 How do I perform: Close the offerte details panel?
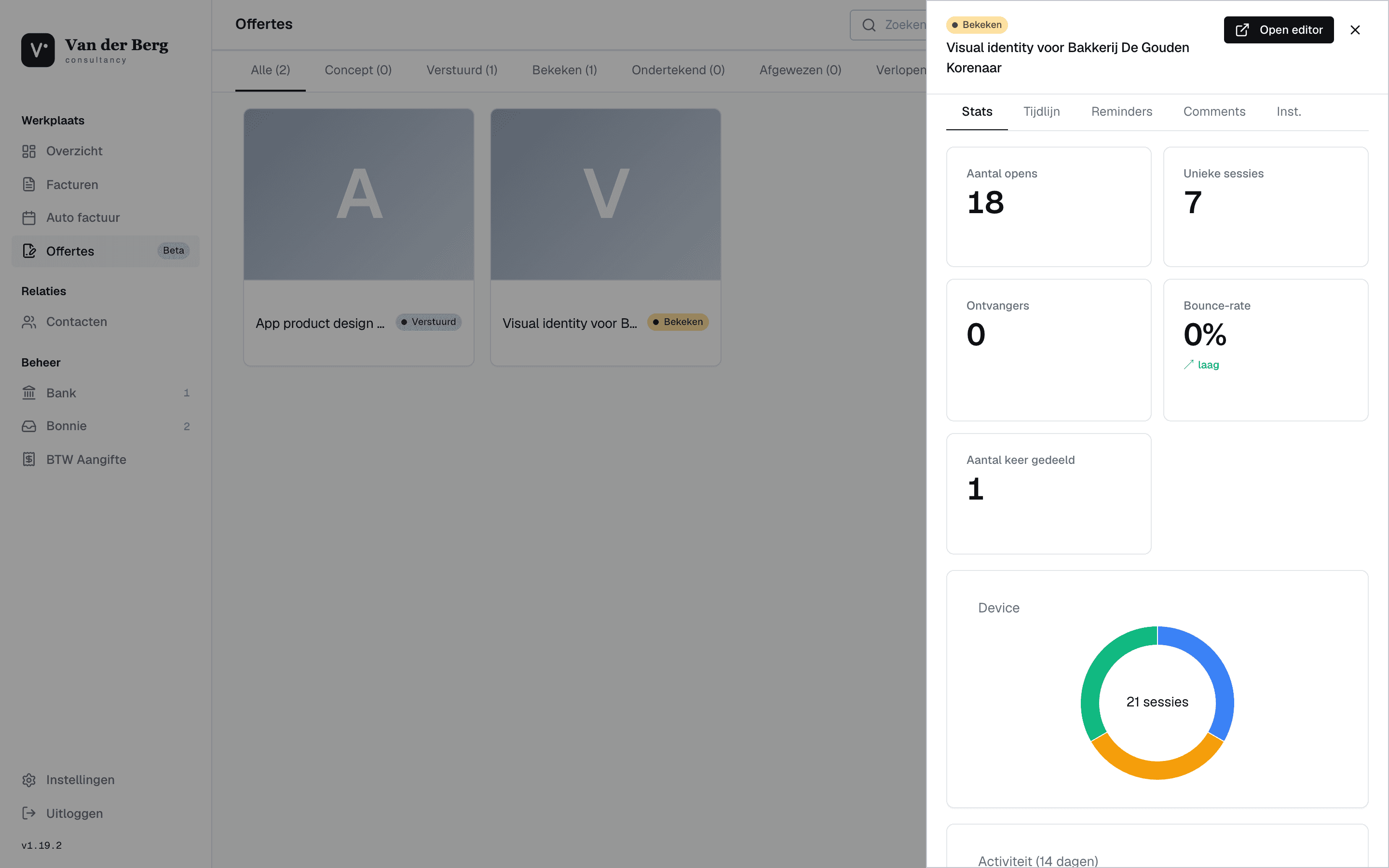coord(1355,30)
